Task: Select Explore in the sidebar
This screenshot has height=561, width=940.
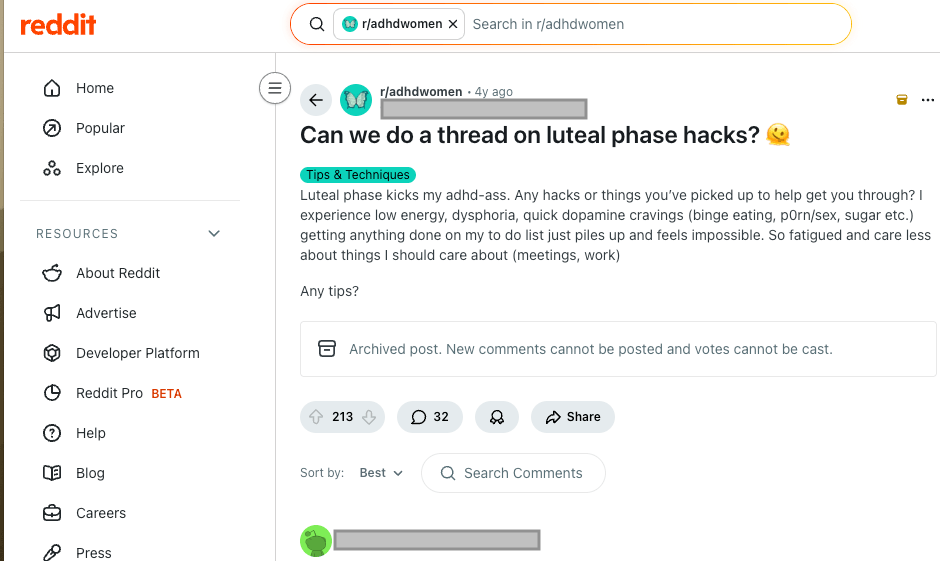Action: tap(99, 168)
